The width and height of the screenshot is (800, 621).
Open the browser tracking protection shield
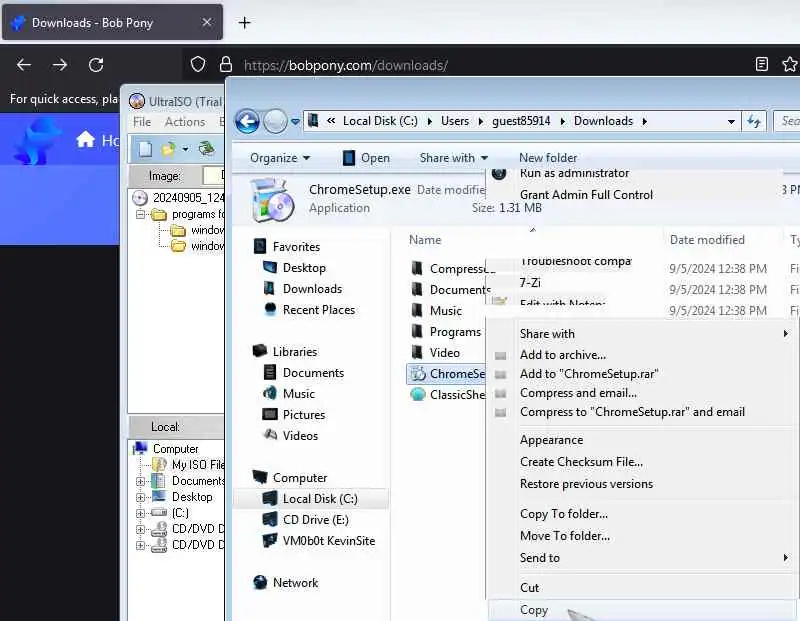[x=198, y=65]
